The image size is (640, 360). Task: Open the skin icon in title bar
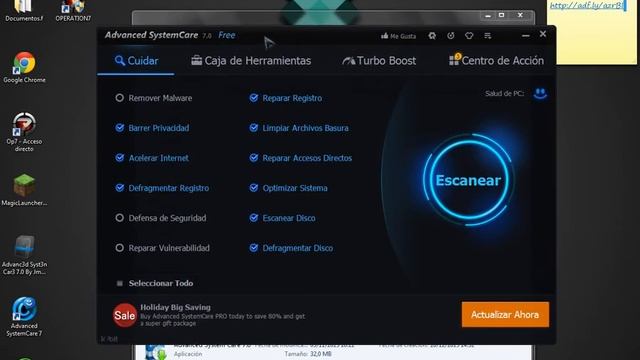pos(432,36)
